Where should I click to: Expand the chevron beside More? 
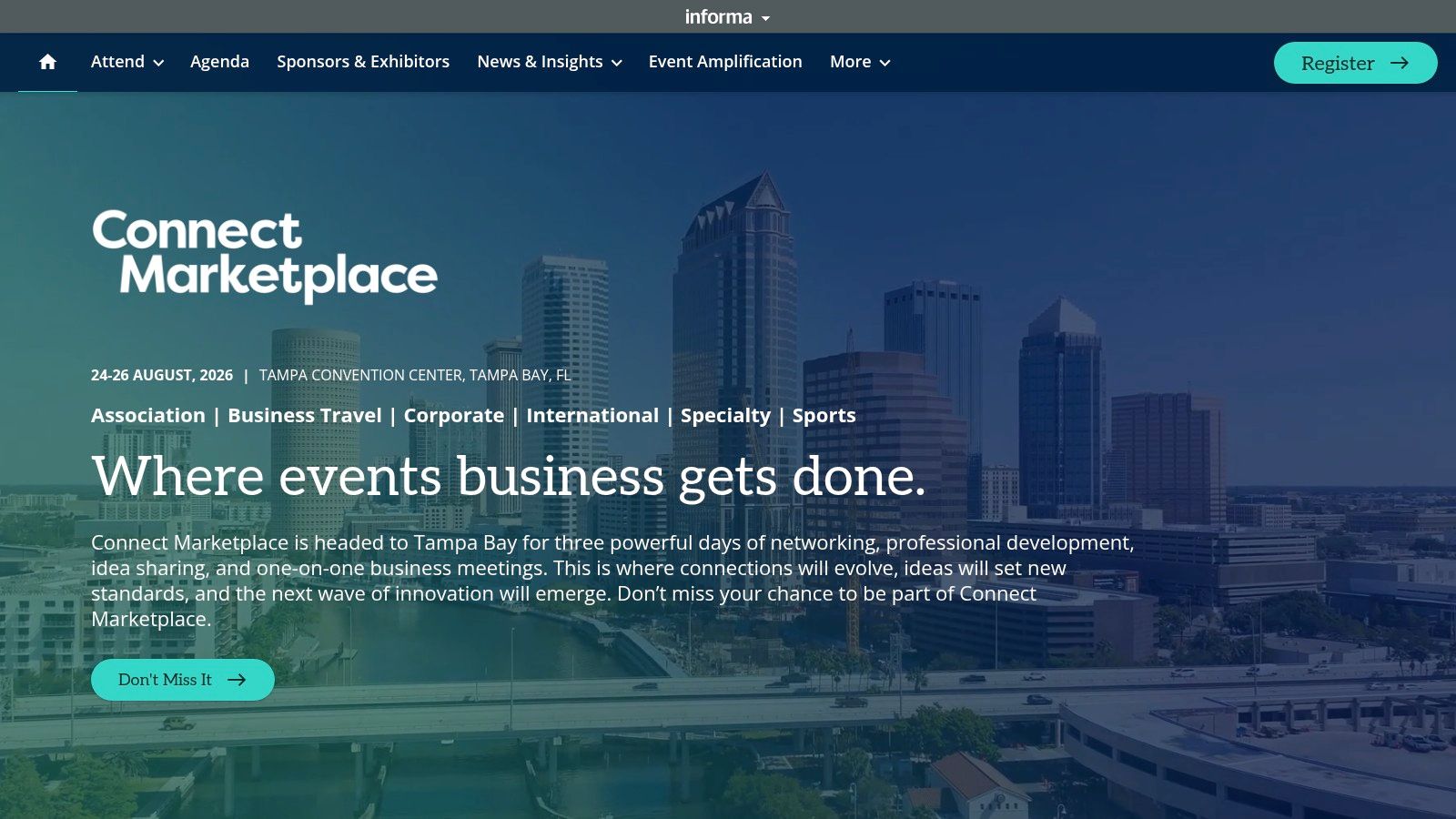tap(885, 63)
